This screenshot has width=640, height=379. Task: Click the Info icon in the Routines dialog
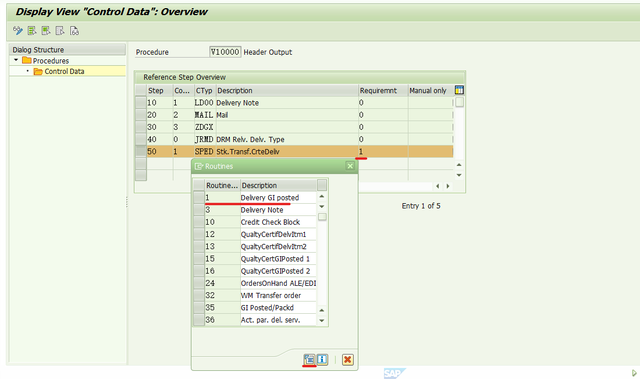pyautogui.click(x=322, y=359)
